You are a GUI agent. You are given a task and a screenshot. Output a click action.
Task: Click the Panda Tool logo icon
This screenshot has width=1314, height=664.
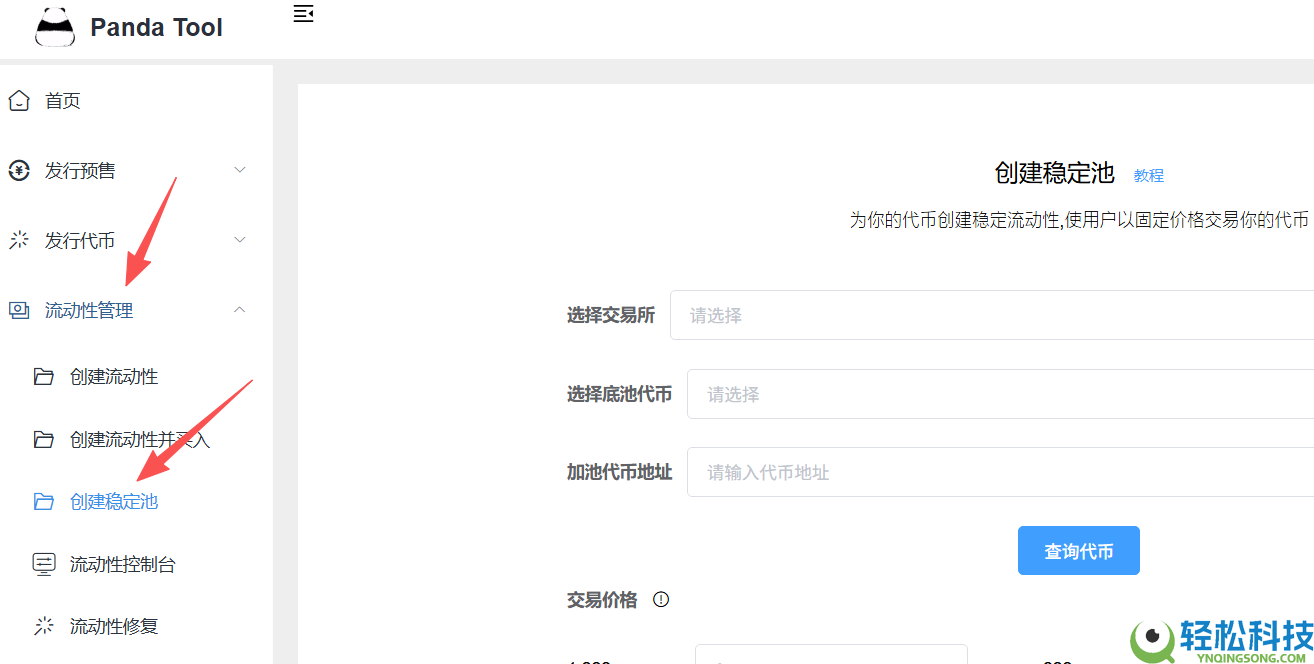click(55, 27)
